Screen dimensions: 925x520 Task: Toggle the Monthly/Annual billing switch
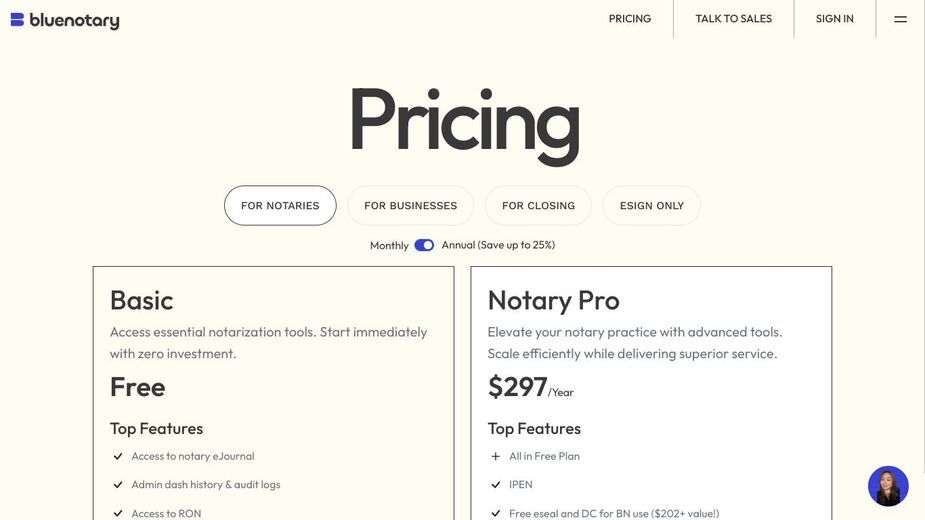coord(424,245)
